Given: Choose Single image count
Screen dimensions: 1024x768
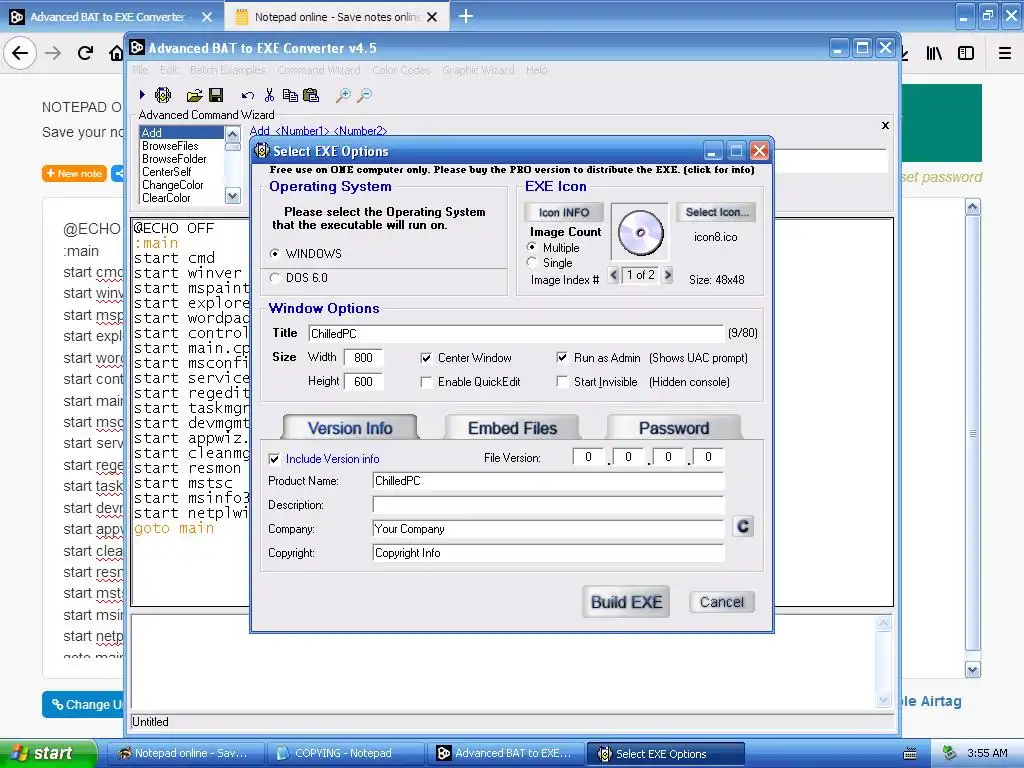Looking at the screenshot, I should (x=532, y=263).
